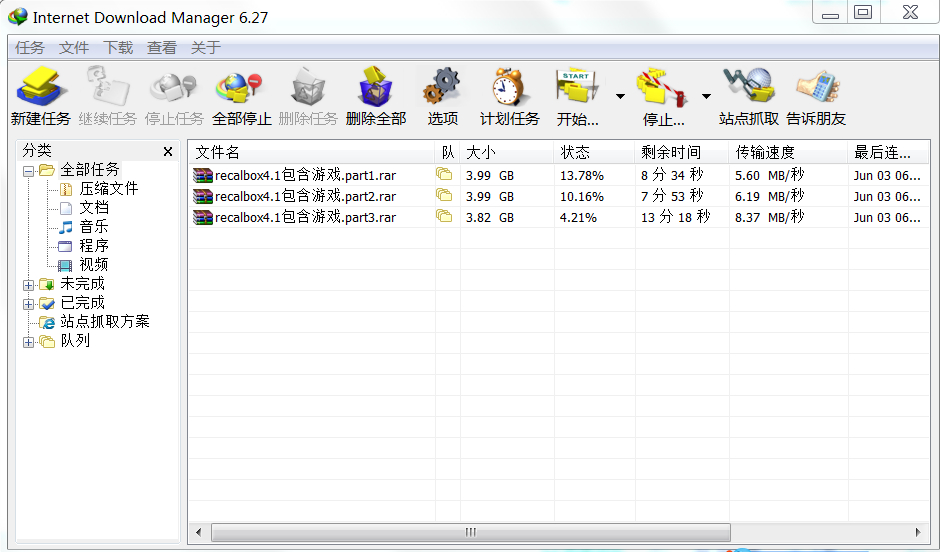Viewport: 940px width, 552px height.
Task: Select the 队列 tree item
Action: point(75,341)
